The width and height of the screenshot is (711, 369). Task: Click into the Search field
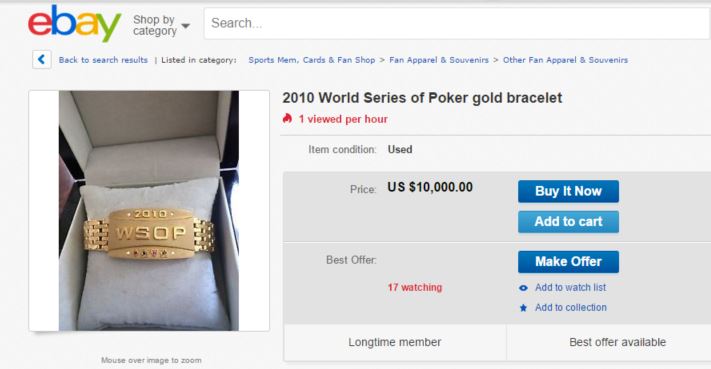pos(457,23)
